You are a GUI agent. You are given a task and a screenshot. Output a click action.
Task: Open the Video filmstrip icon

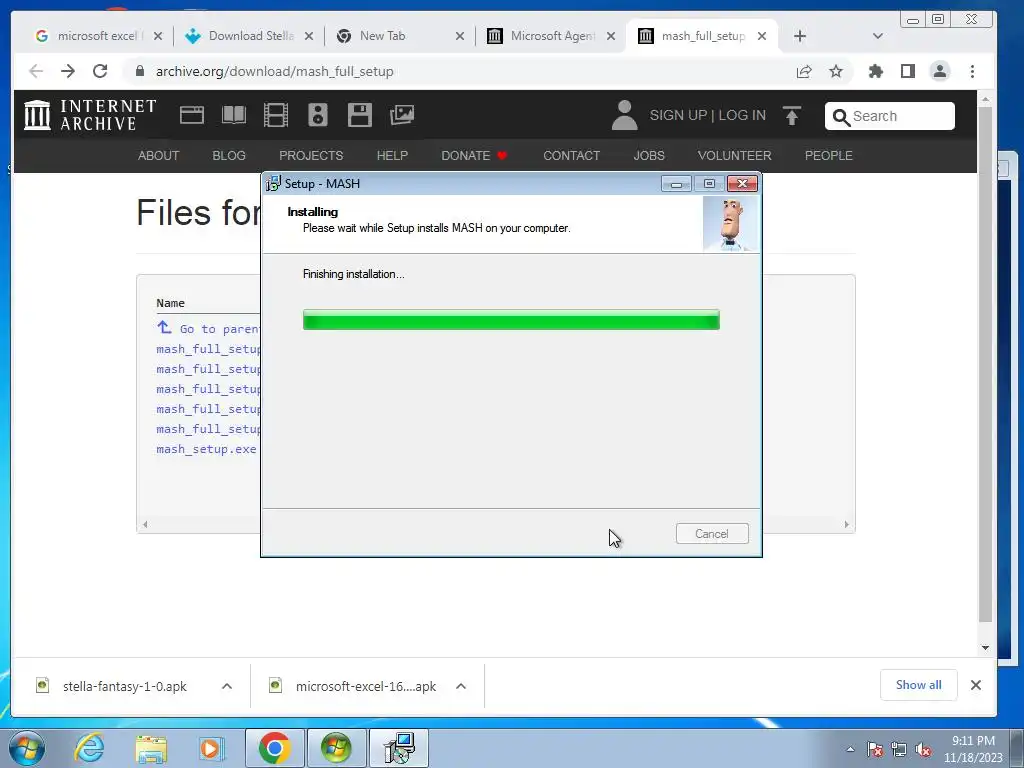(x=276, y=115)
